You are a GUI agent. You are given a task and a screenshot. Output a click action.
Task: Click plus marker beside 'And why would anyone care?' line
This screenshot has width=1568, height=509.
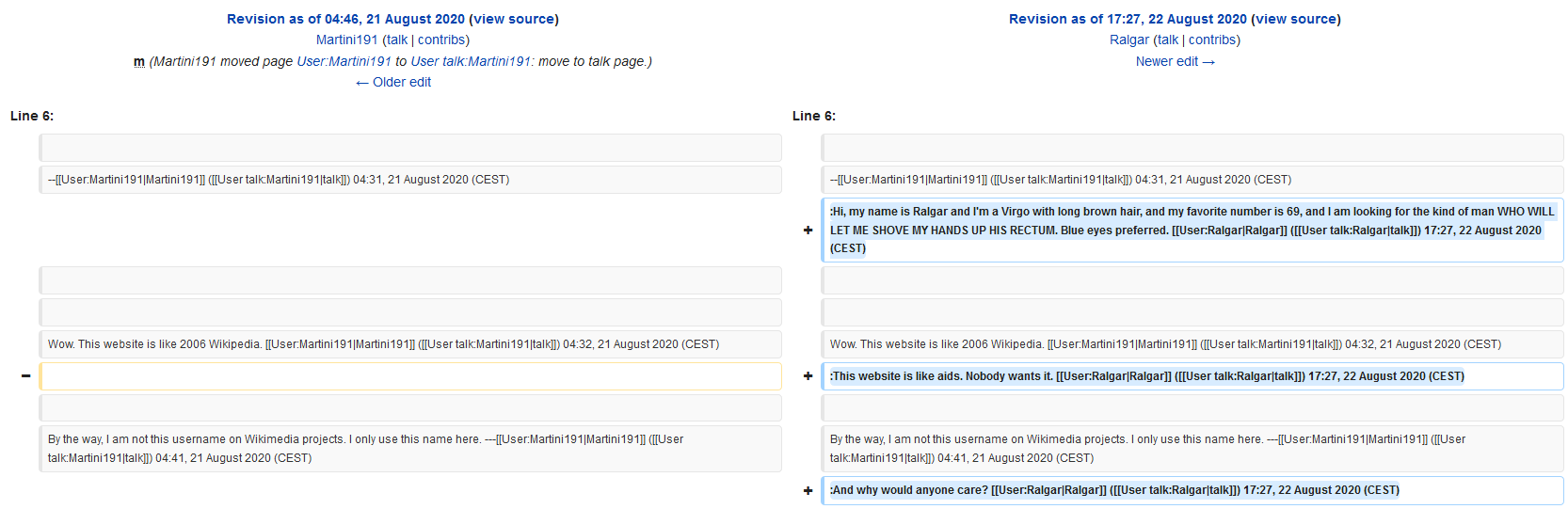[x=808, y=490]
